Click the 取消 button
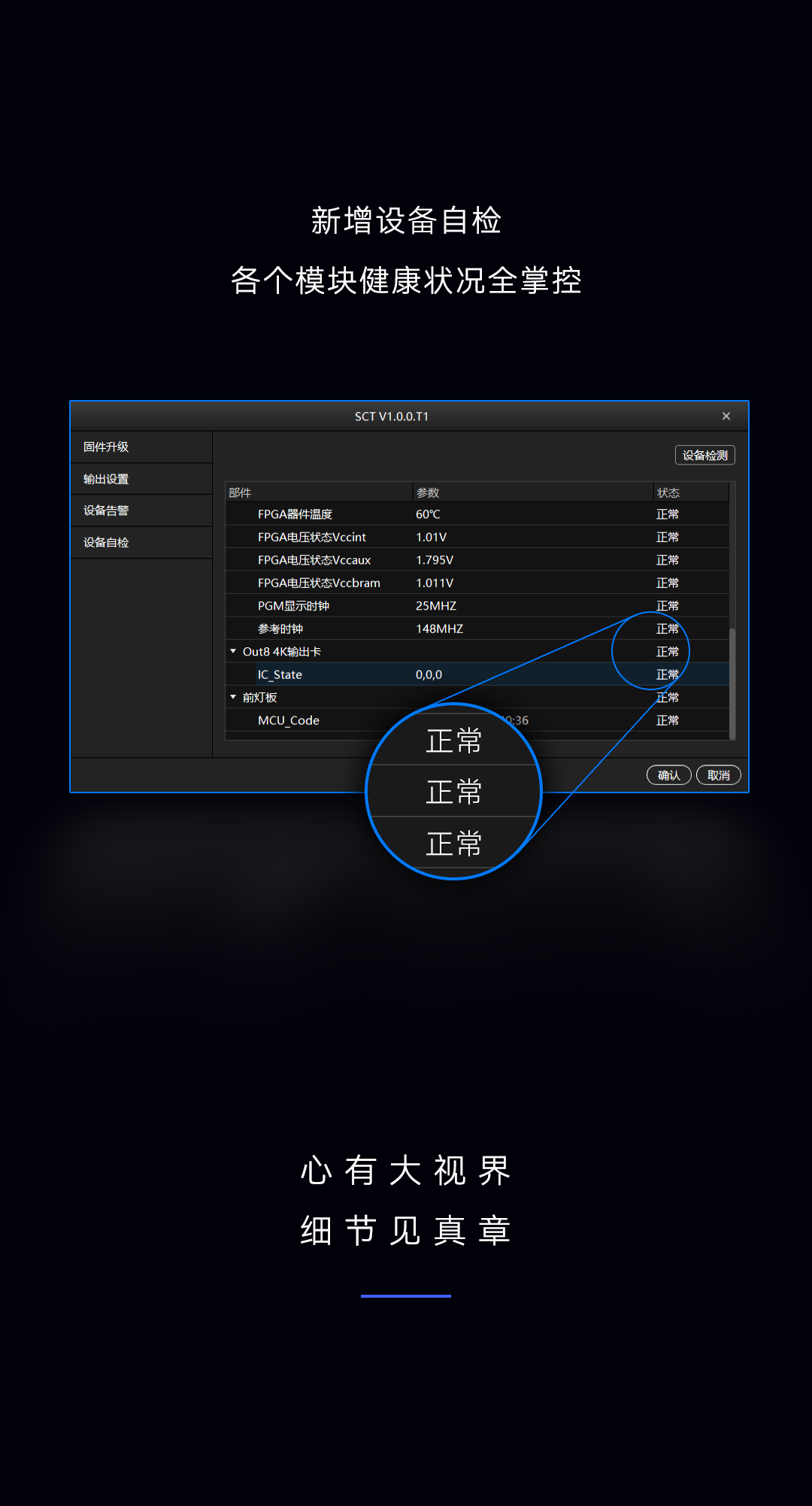812x1506 pixels. (718, 775)
